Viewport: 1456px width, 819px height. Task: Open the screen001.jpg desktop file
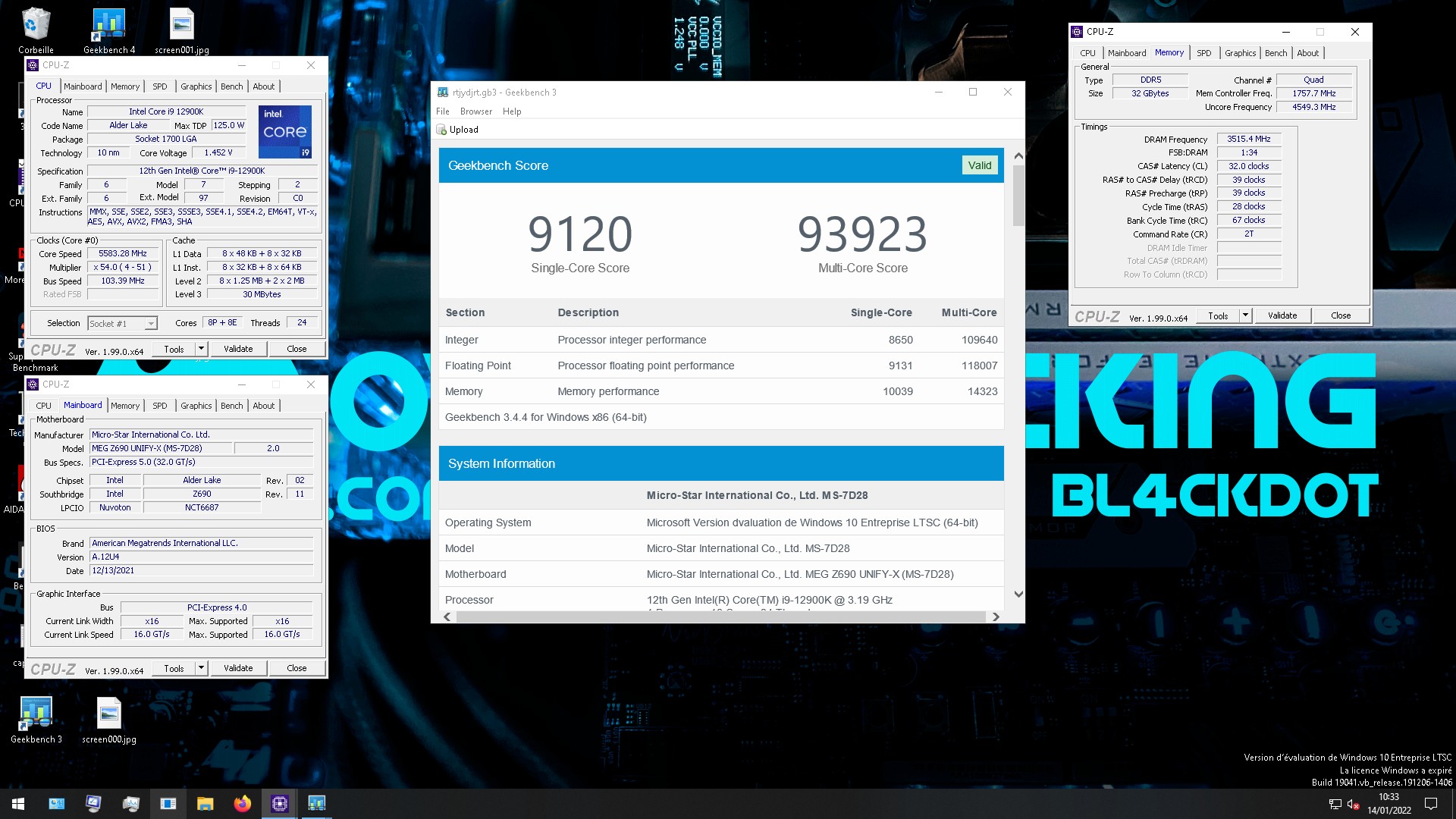(182, 30)
